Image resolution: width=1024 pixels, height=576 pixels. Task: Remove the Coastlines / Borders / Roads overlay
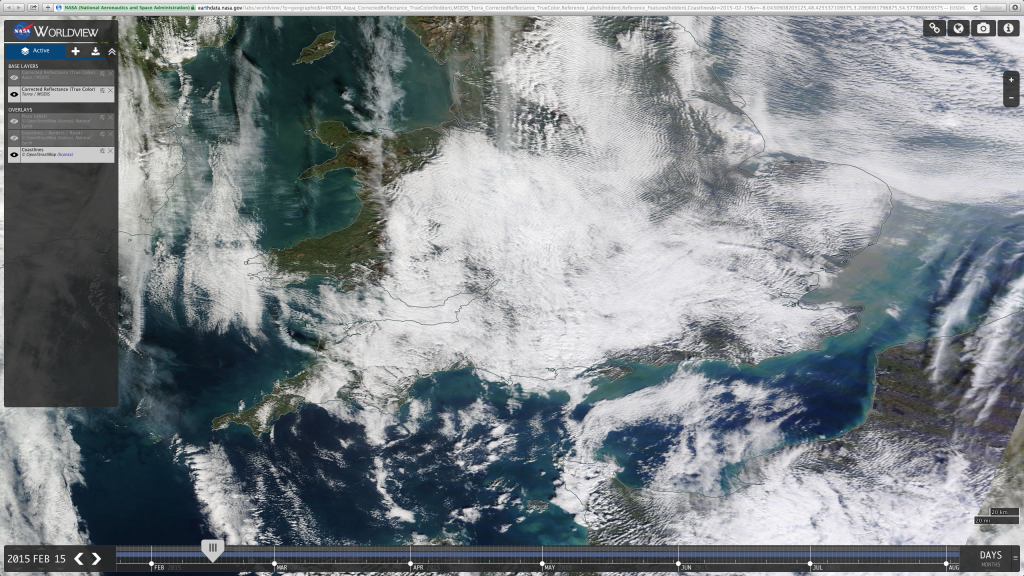pos(110,134)
